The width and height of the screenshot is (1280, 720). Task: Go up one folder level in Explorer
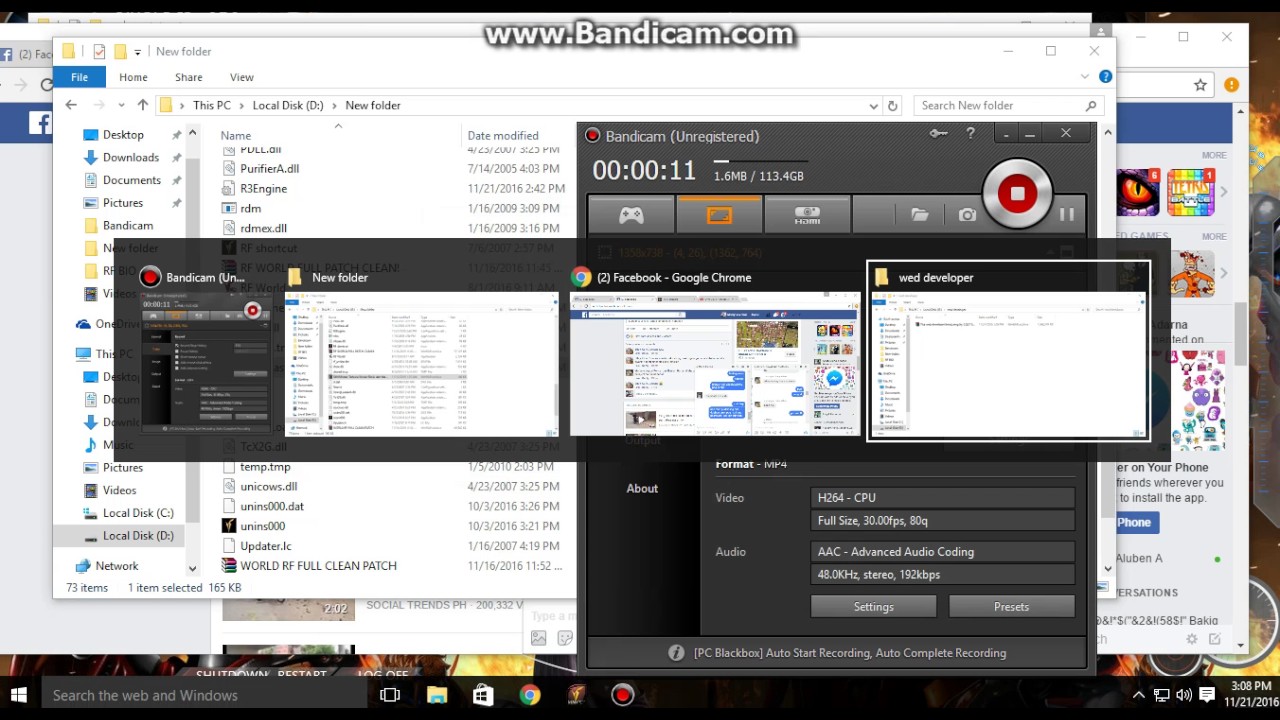(x=142, y=105)
